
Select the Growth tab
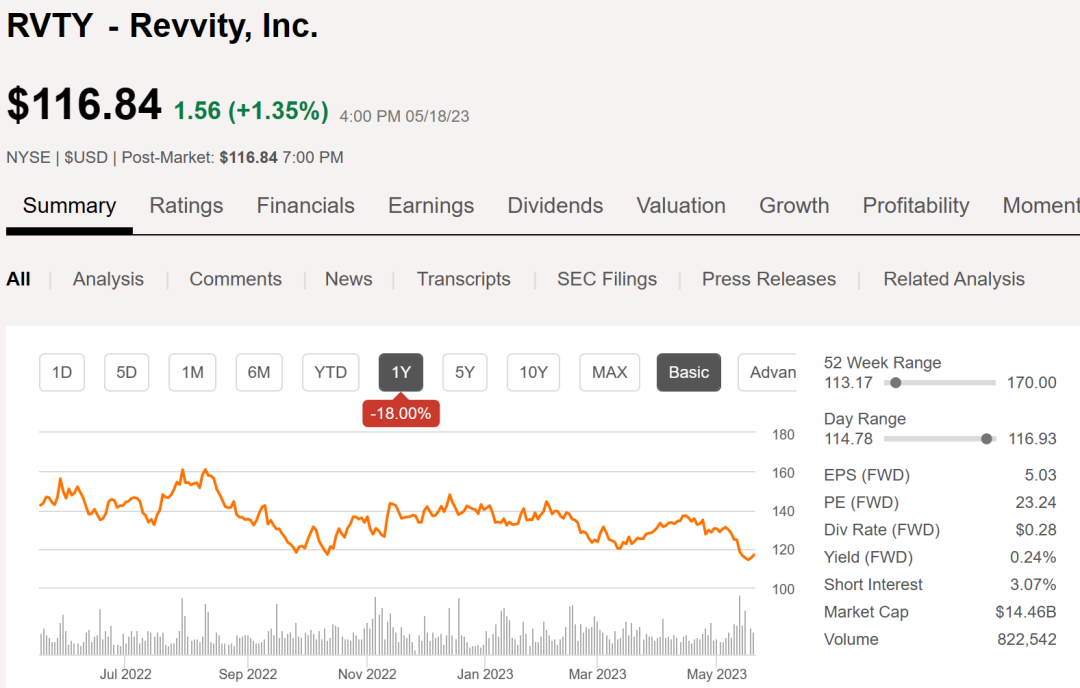pos(794,206)
